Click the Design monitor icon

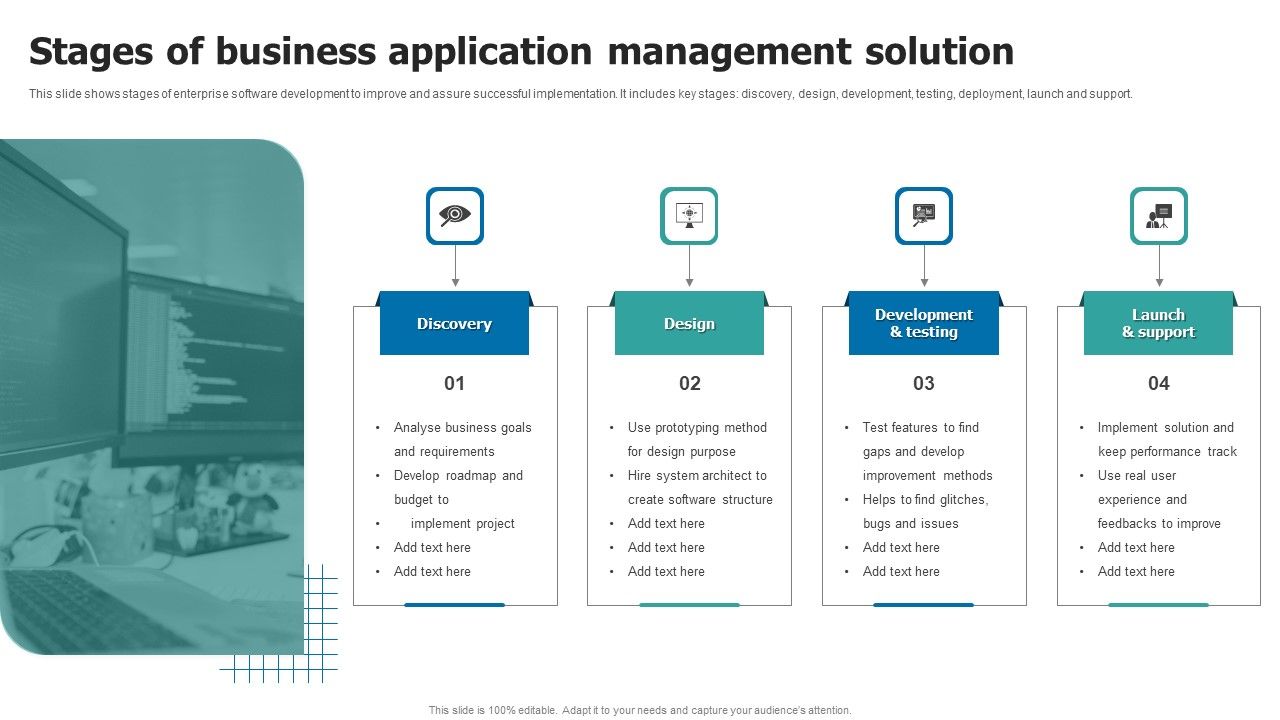coord(690,215)
